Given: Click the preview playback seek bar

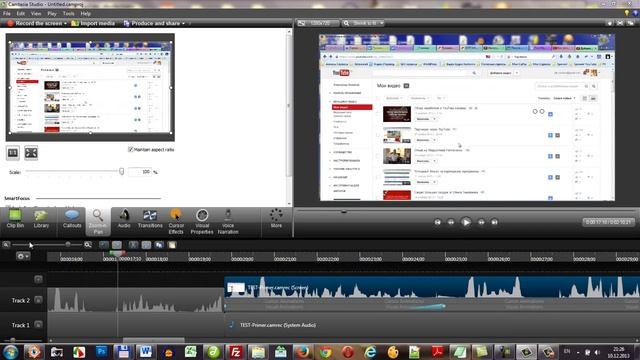Looking at the screenshot, I should [466, 211].
